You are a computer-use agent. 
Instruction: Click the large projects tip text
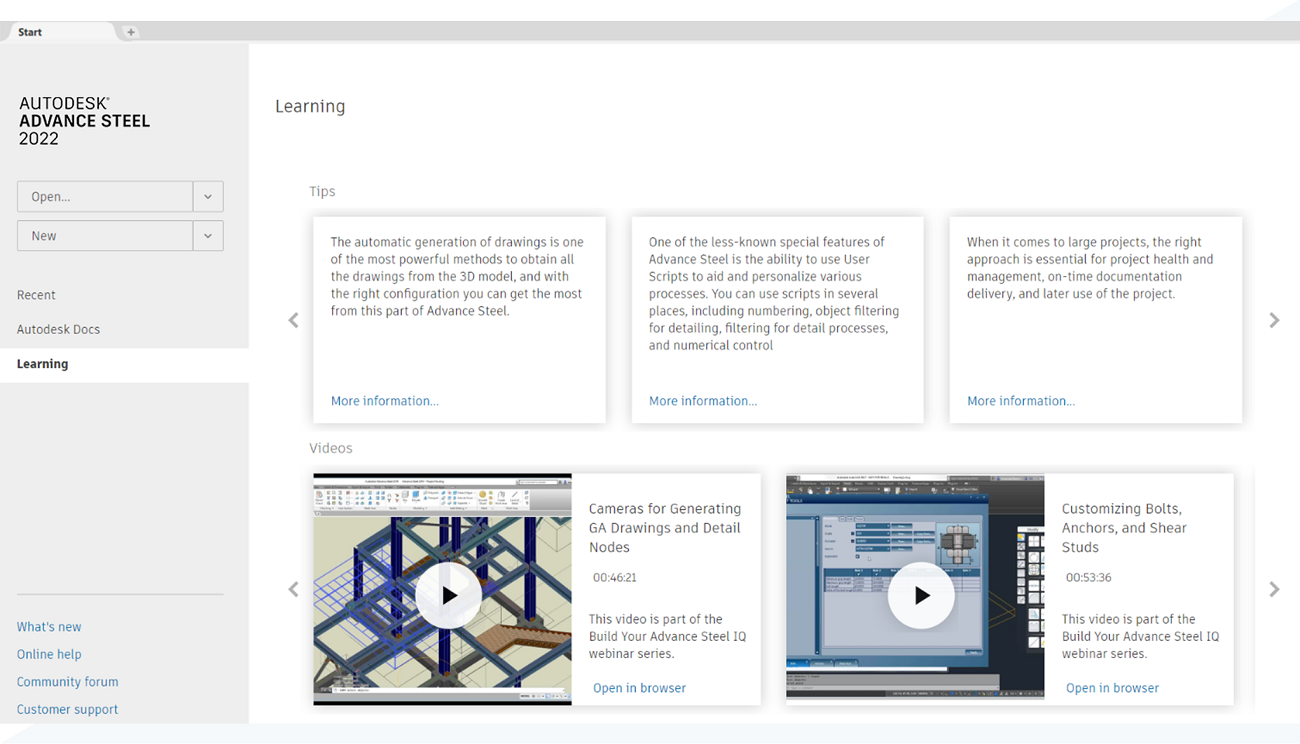(x=1090, y=268)
